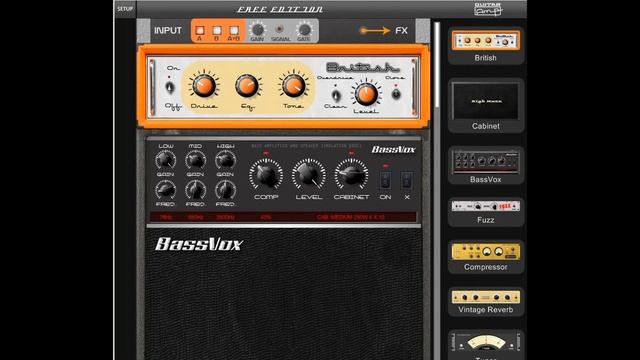Click the BassVox LOW gain knob

pyautogui.click(x=165, y=160)
